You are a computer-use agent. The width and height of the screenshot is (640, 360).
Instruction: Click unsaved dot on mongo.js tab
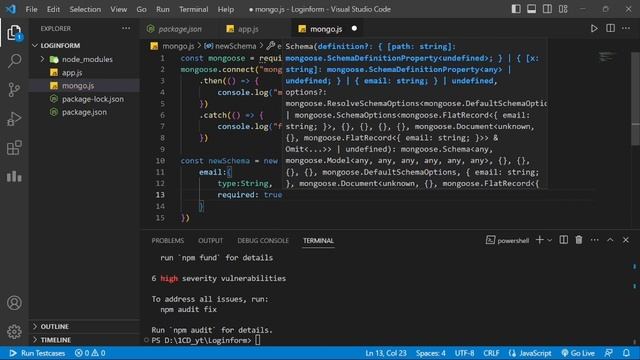click(x=354, y=29)
